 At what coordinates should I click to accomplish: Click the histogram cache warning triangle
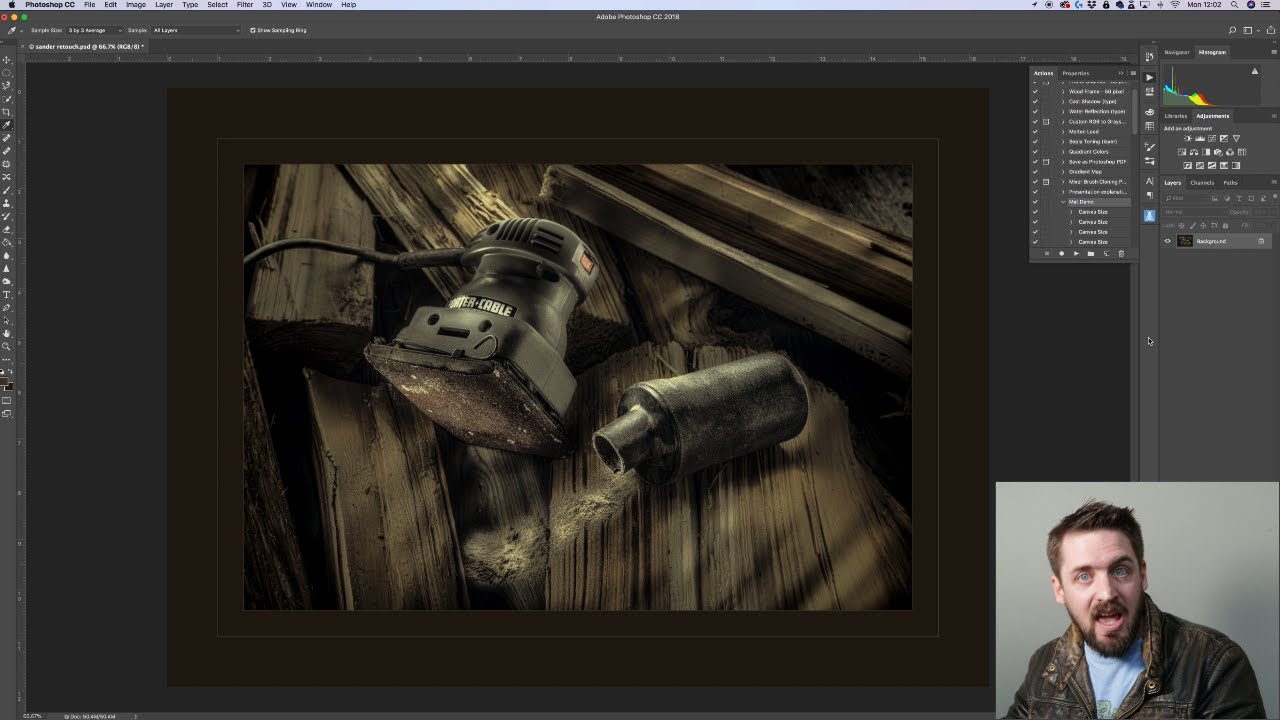pyautogui.click(x=1255, y=71)
